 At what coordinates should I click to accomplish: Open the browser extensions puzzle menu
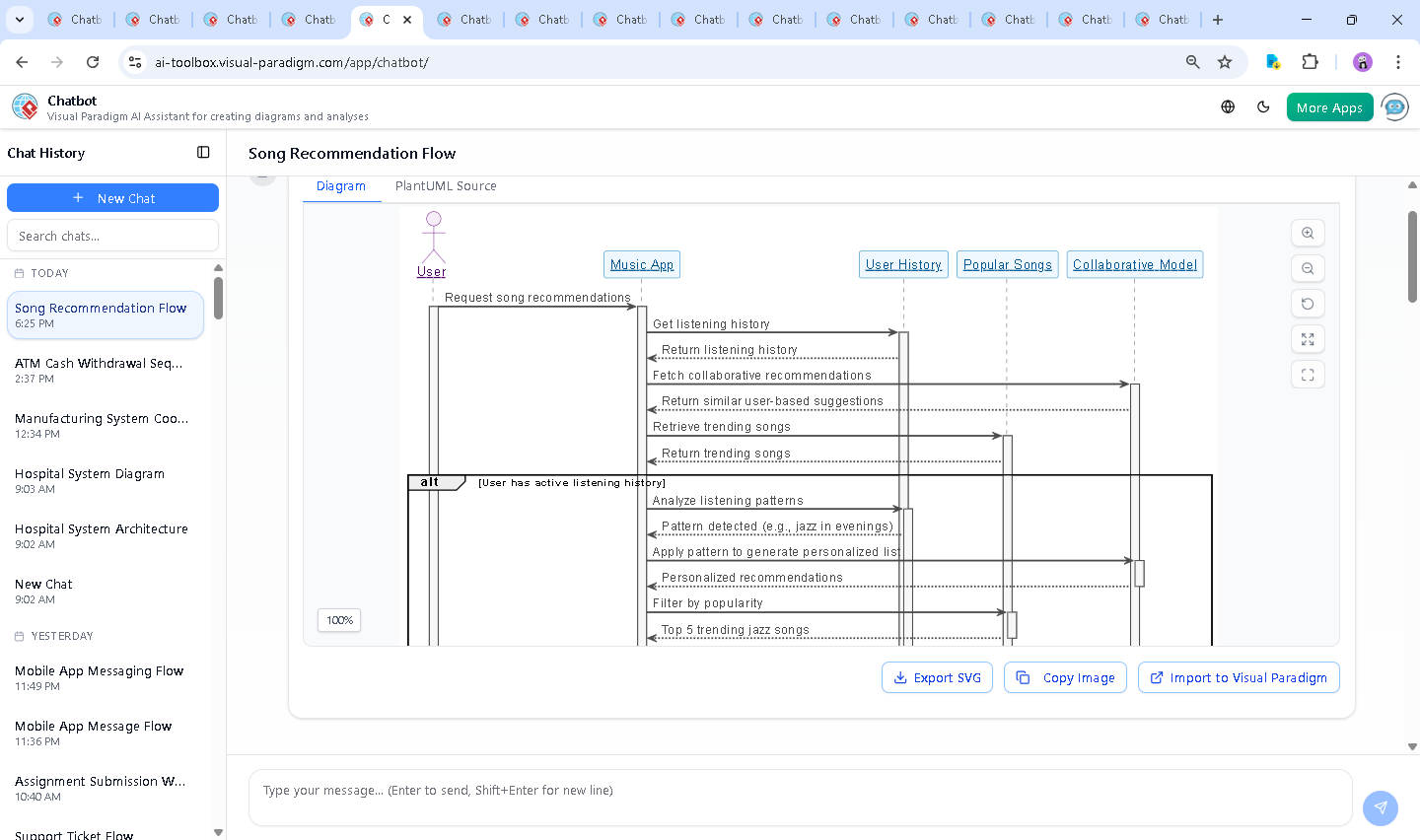1311,61
